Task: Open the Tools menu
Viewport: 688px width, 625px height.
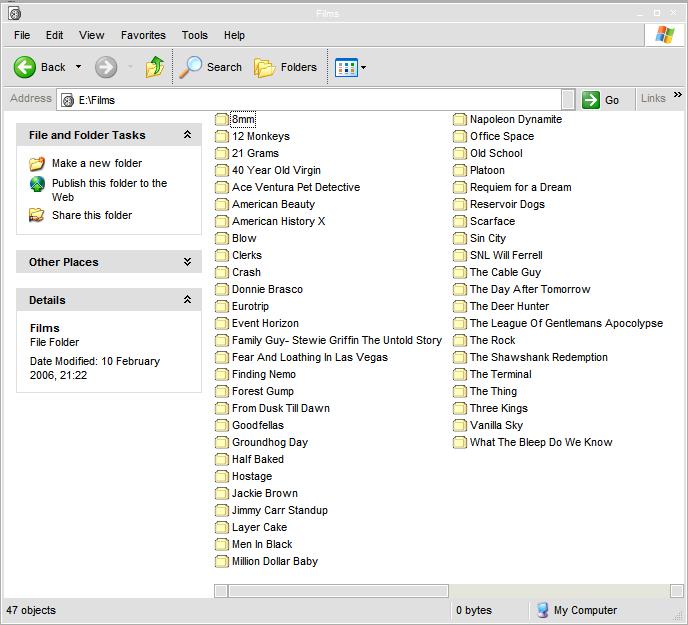Action: 194,35
